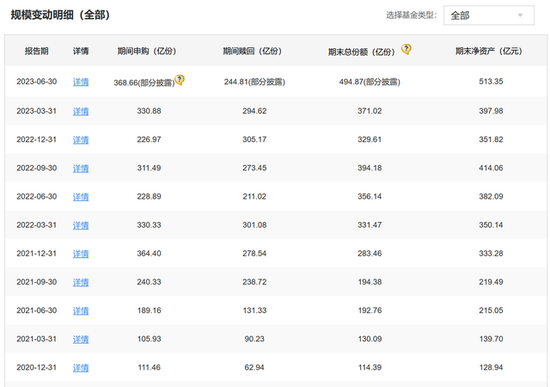
Task: Click redemption value 278.54
Action: [255, 253]
